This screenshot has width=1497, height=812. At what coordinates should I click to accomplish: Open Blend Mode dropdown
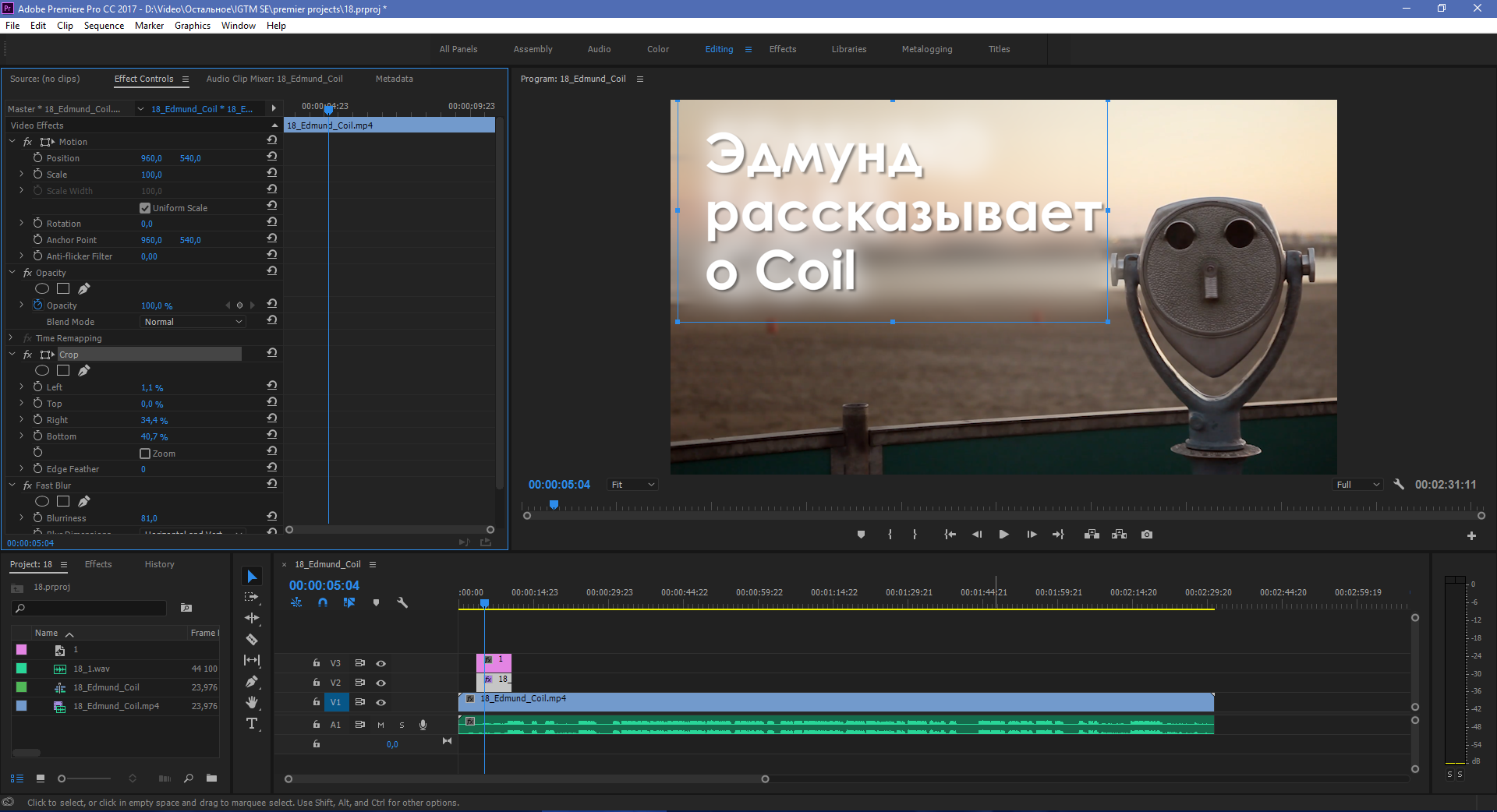193,322
